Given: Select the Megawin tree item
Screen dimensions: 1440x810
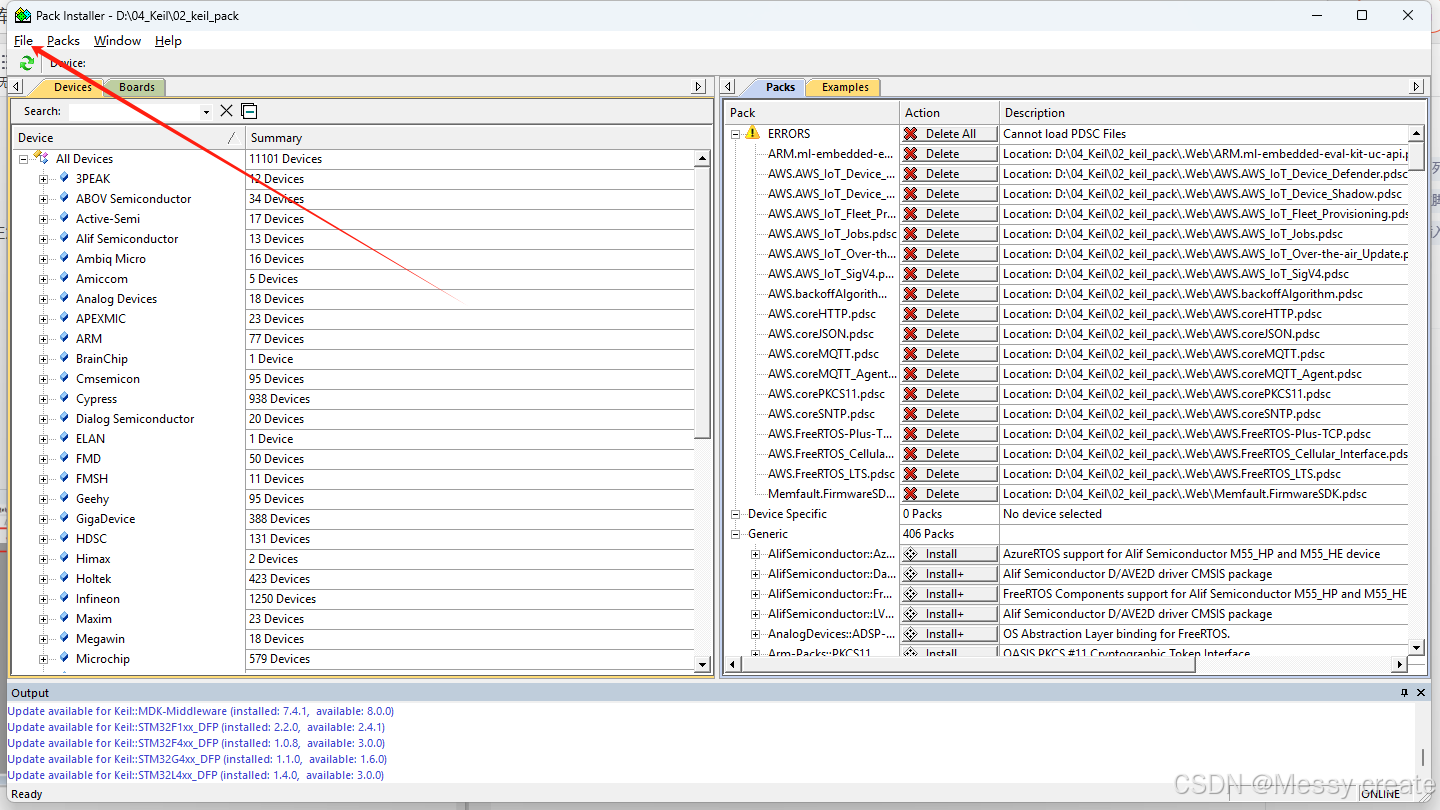Looking at the screenshot, I should point(100,638).
